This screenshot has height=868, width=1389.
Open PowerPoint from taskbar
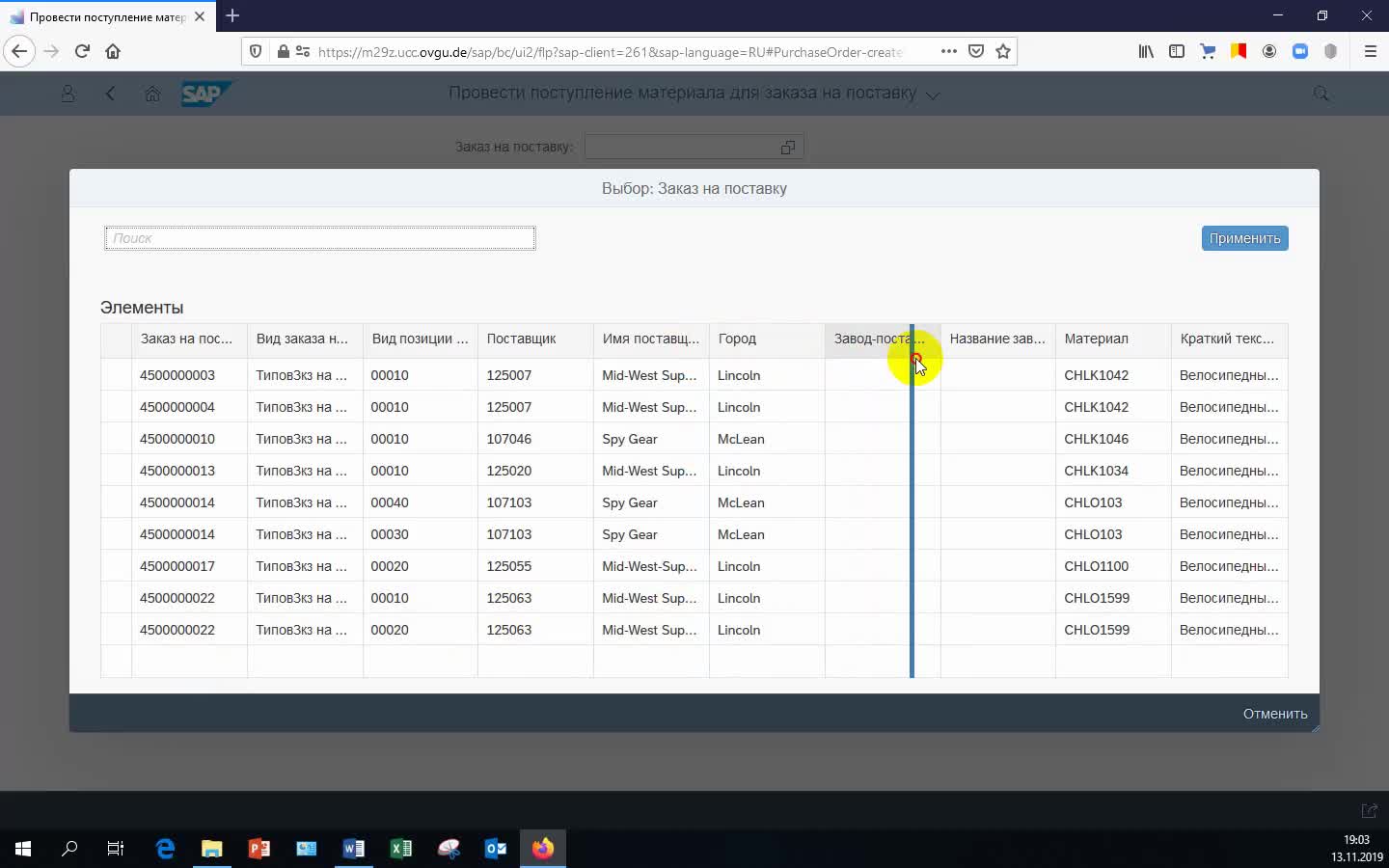(x=259, y=849)
